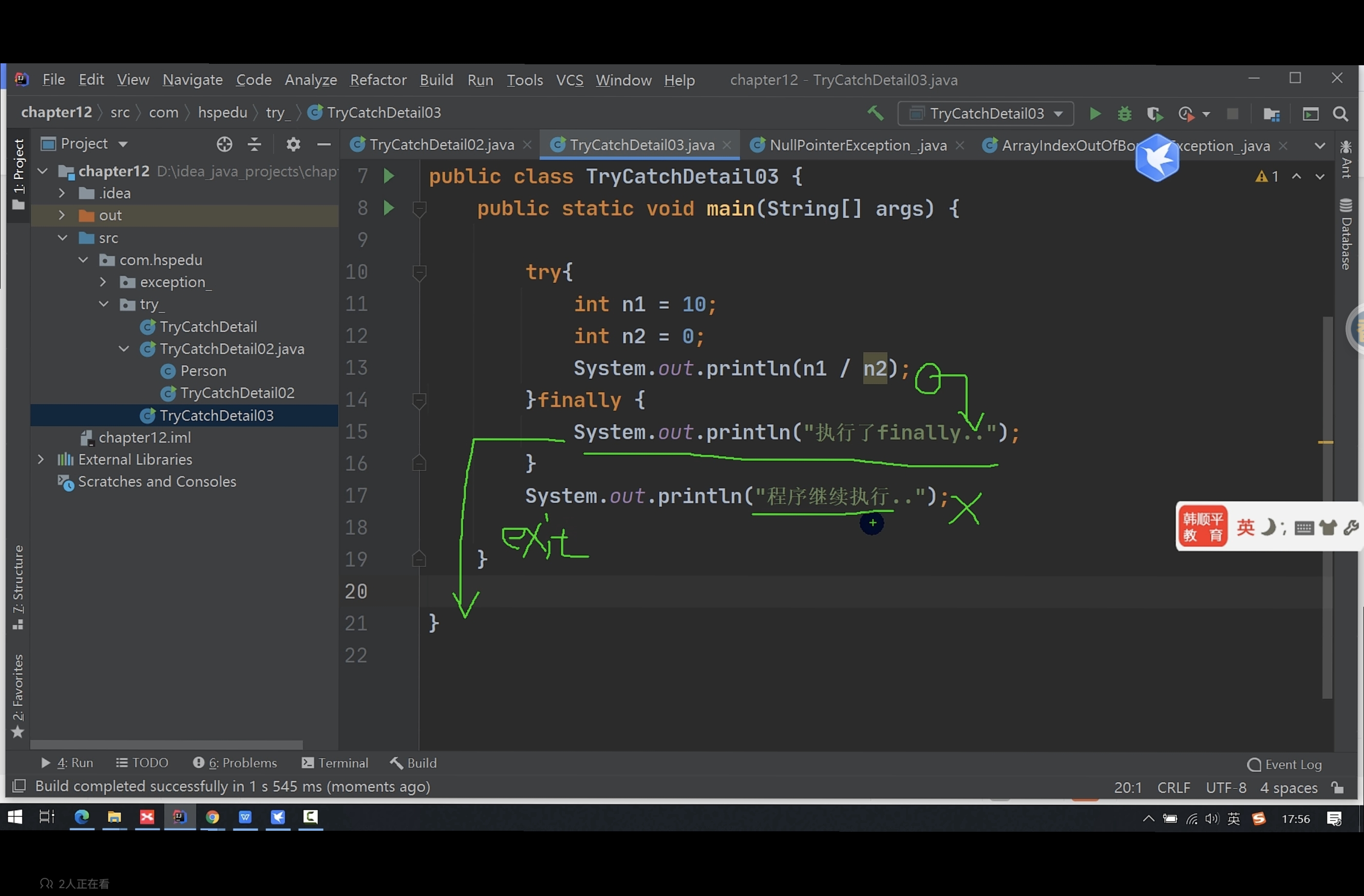This screenshot has width=1364, height=896.
Task: Expand the out folder in project tree
Action: (x=62, y=215)
